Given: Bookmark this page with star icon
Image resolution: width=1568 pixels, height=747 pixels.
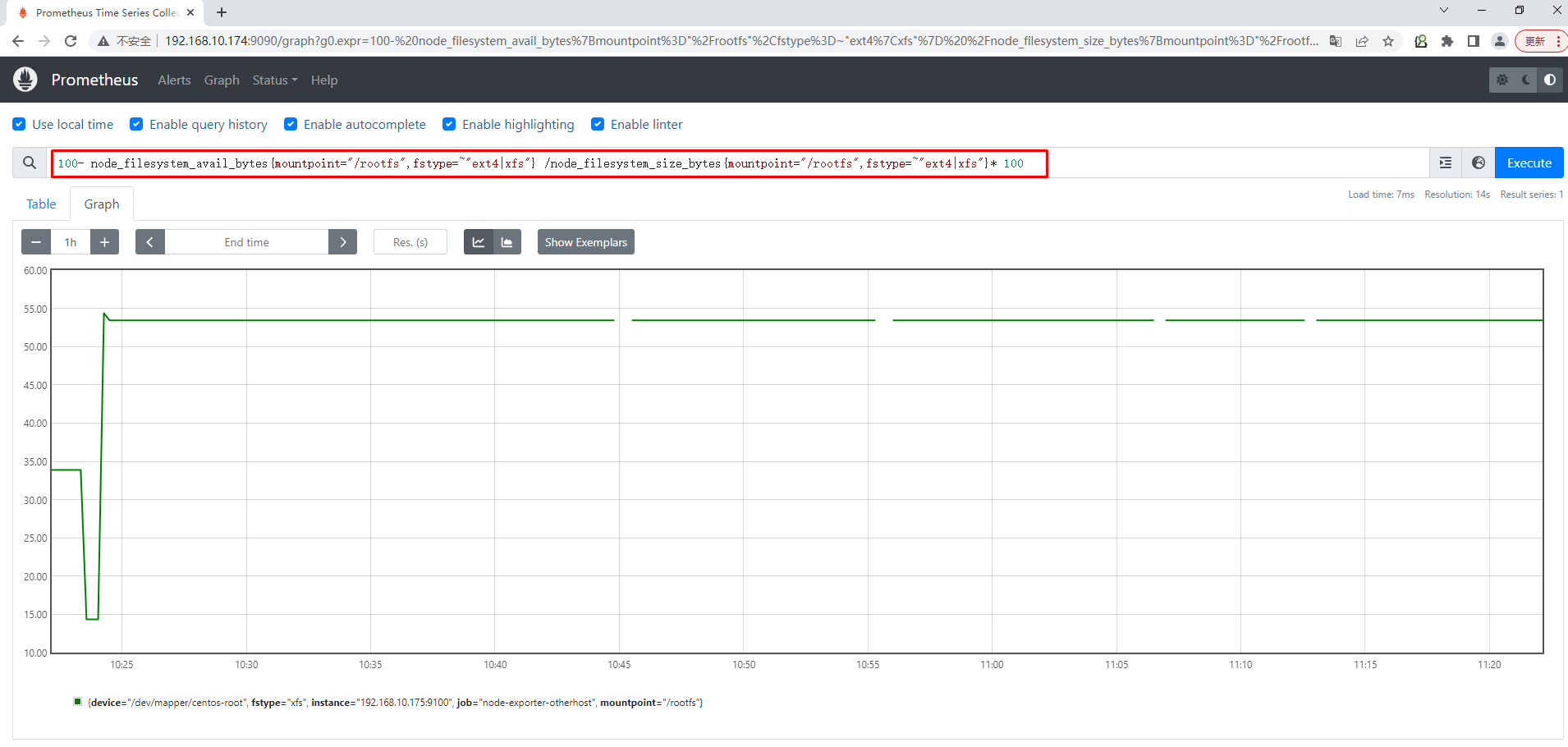Looking at the screenshot, I should click(x=1388, y=41).
